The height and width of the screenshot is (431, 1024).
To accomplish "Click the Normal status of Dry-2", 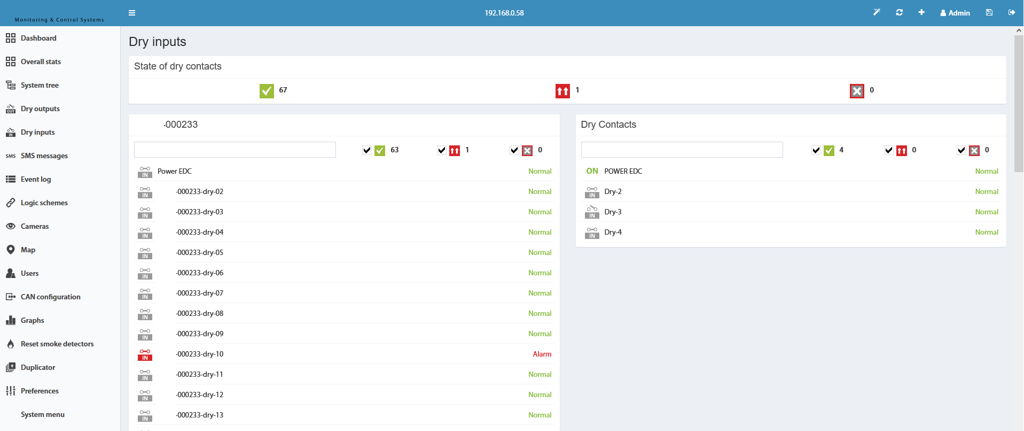I will pos(987,192).
